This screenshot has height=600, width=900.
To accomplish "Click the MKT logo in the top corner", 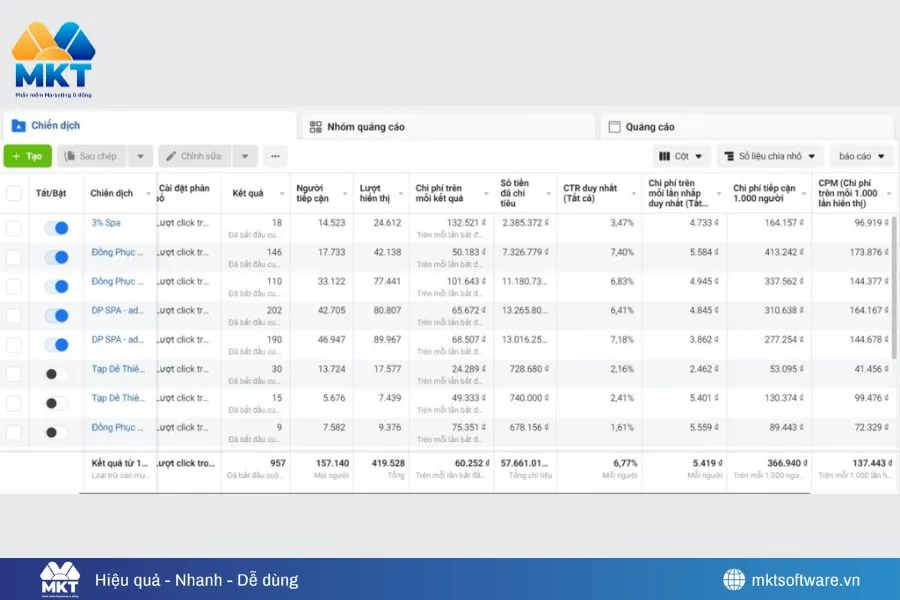I will pyautogui.click(x=55, y=55).
